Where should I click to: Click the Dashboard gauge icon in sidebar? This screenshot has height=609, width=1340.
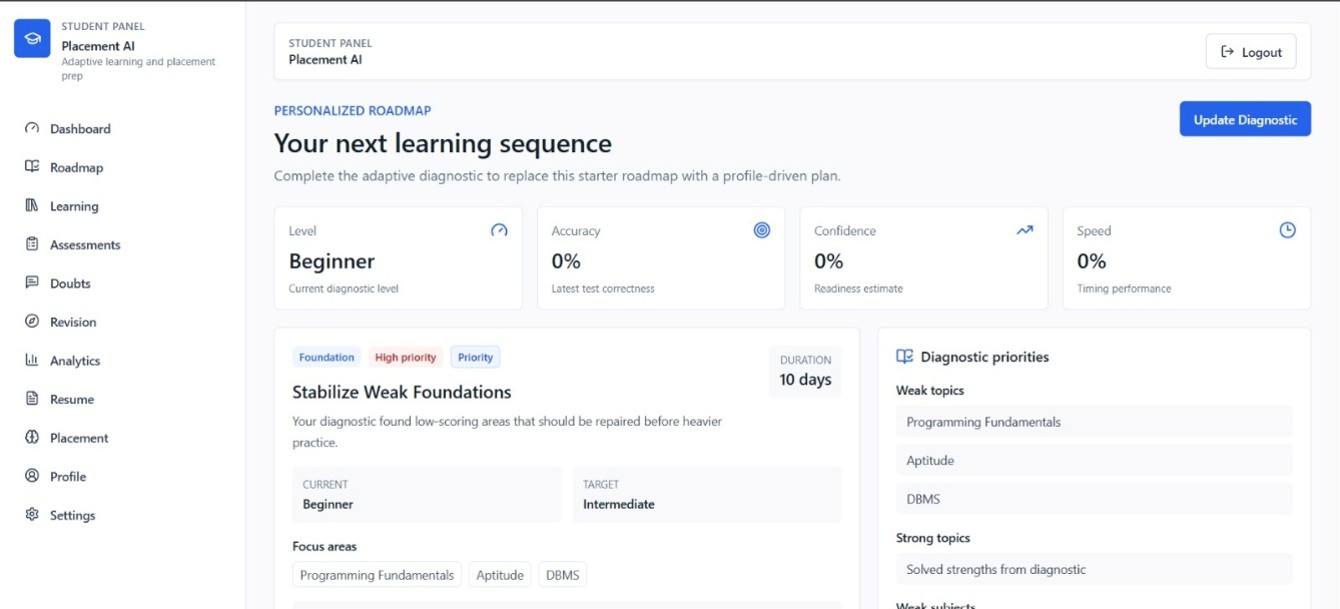32,128
